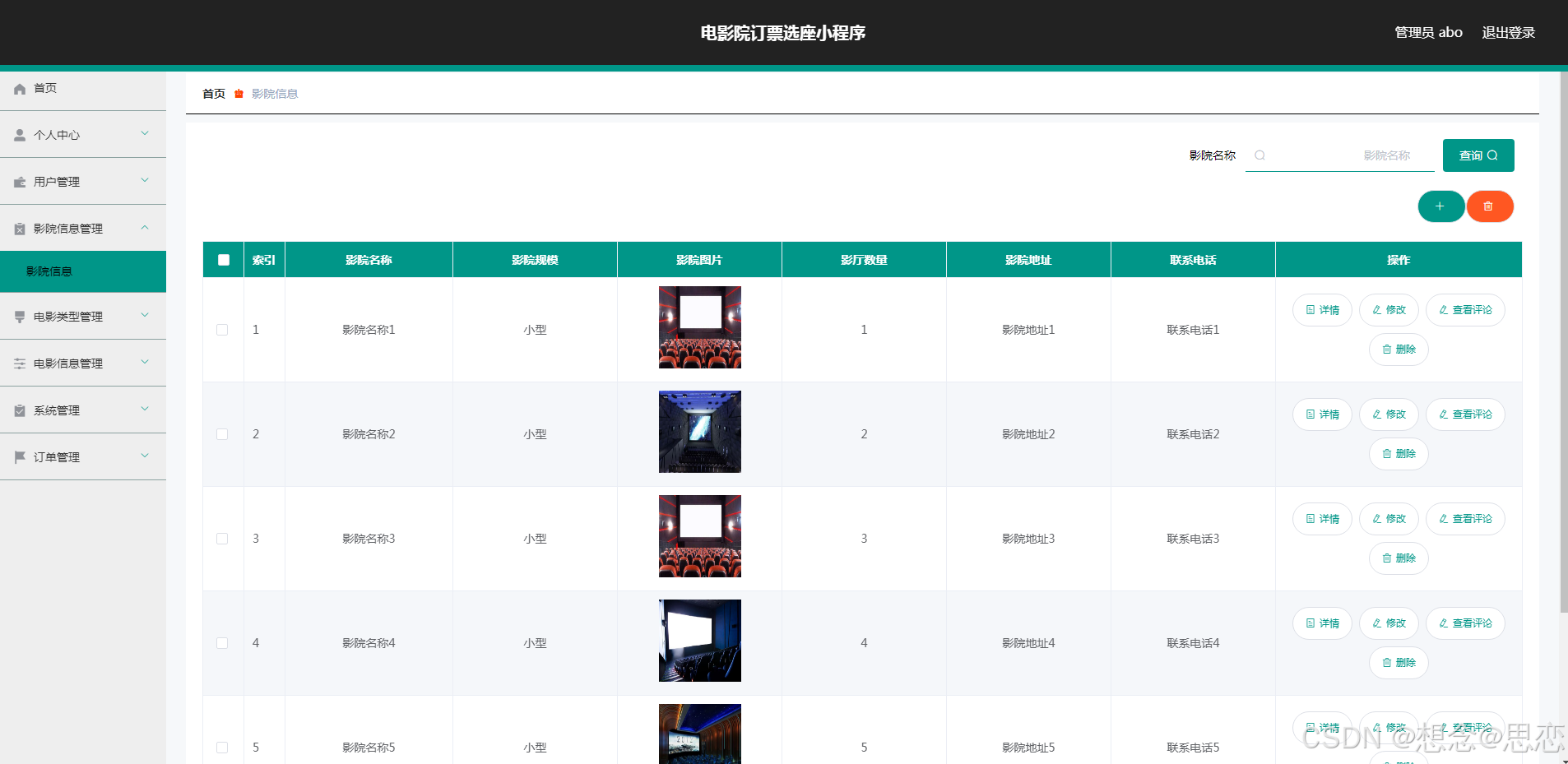Click 影院信息 in the breadcrumb
The width and height of the screenshot is (1568, 764).
point(275,94)
